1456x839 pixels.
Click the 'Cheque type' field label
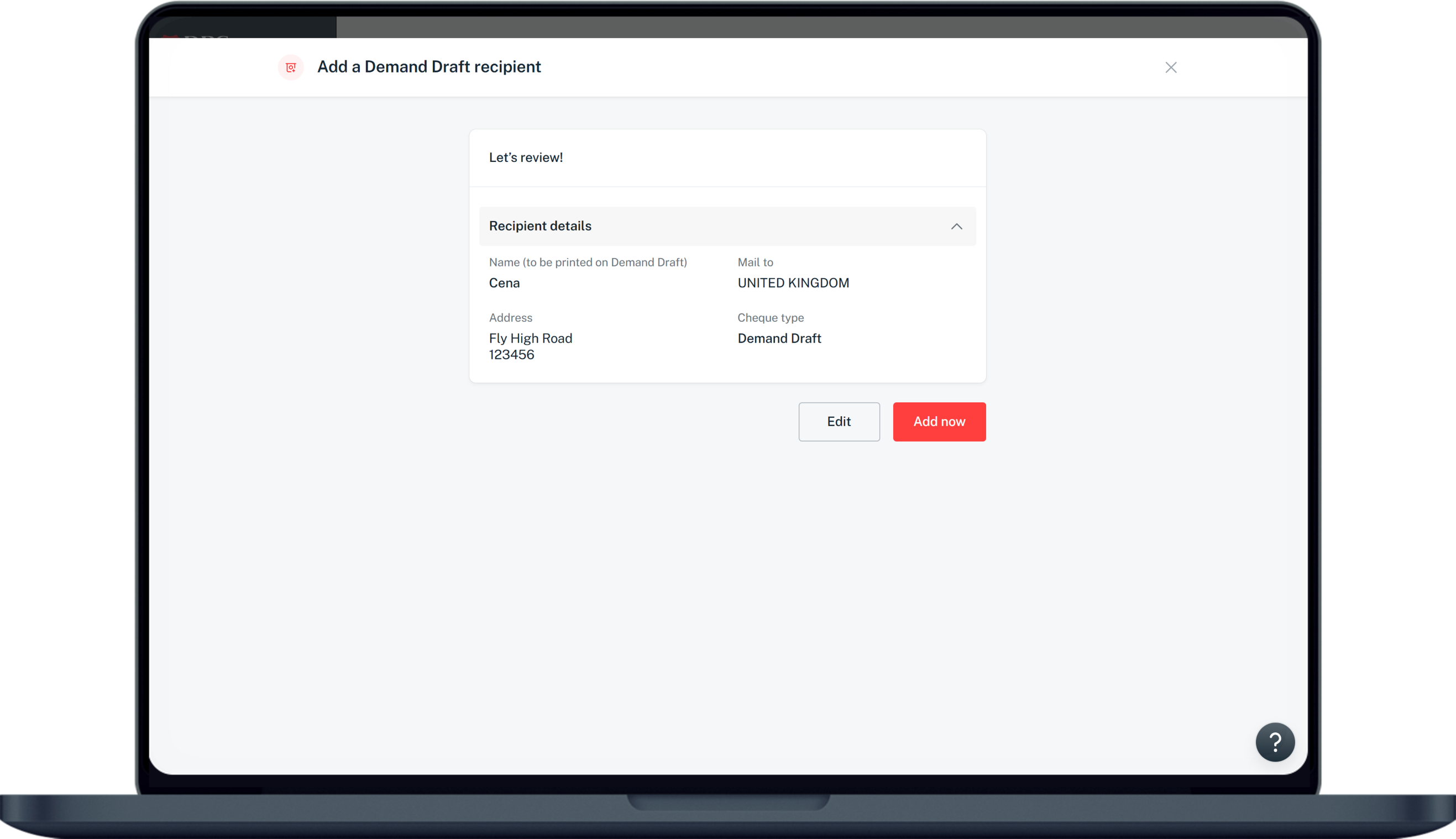tap(771, 317)
